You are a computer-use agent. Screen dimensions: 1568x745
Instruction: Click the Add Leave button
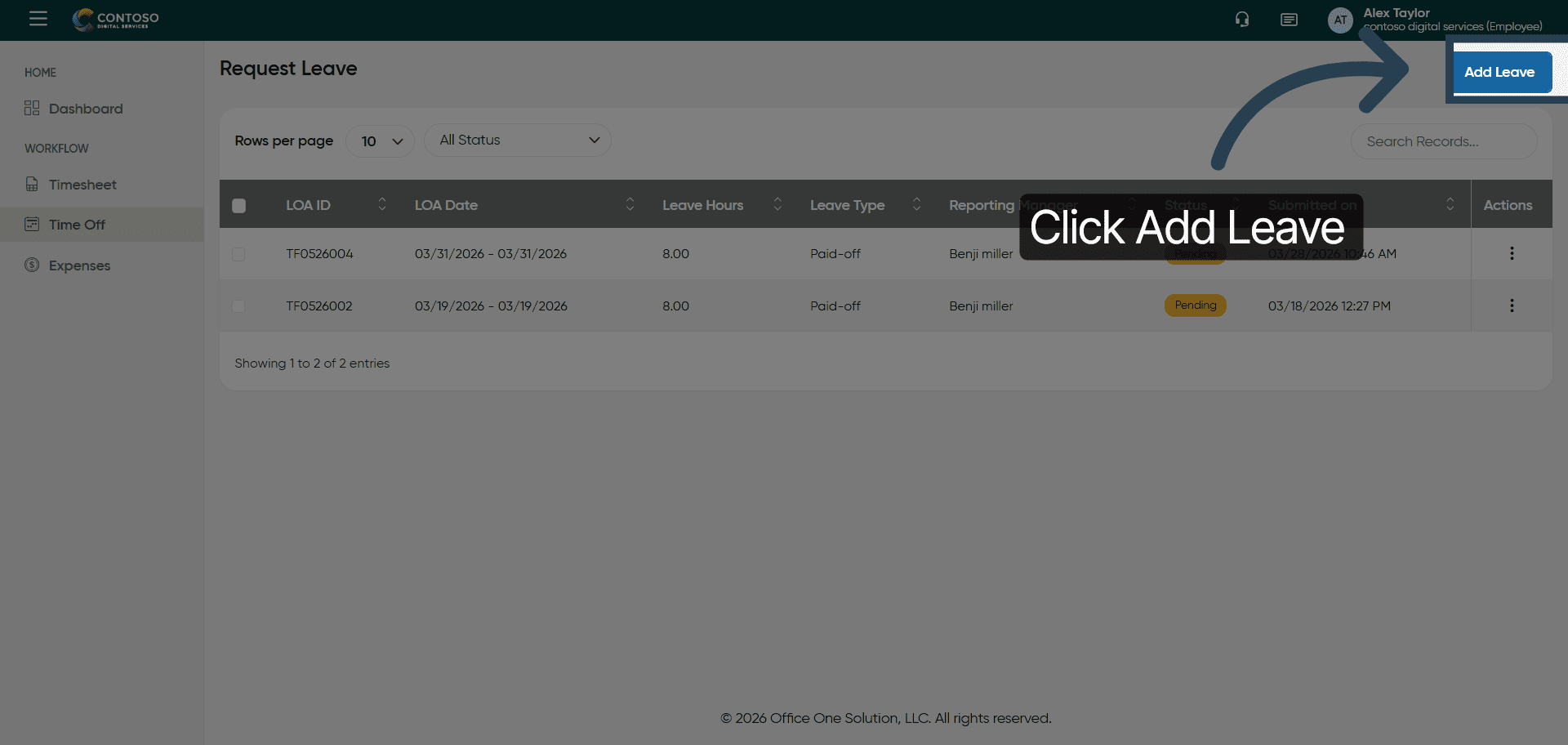(1501, 72)
